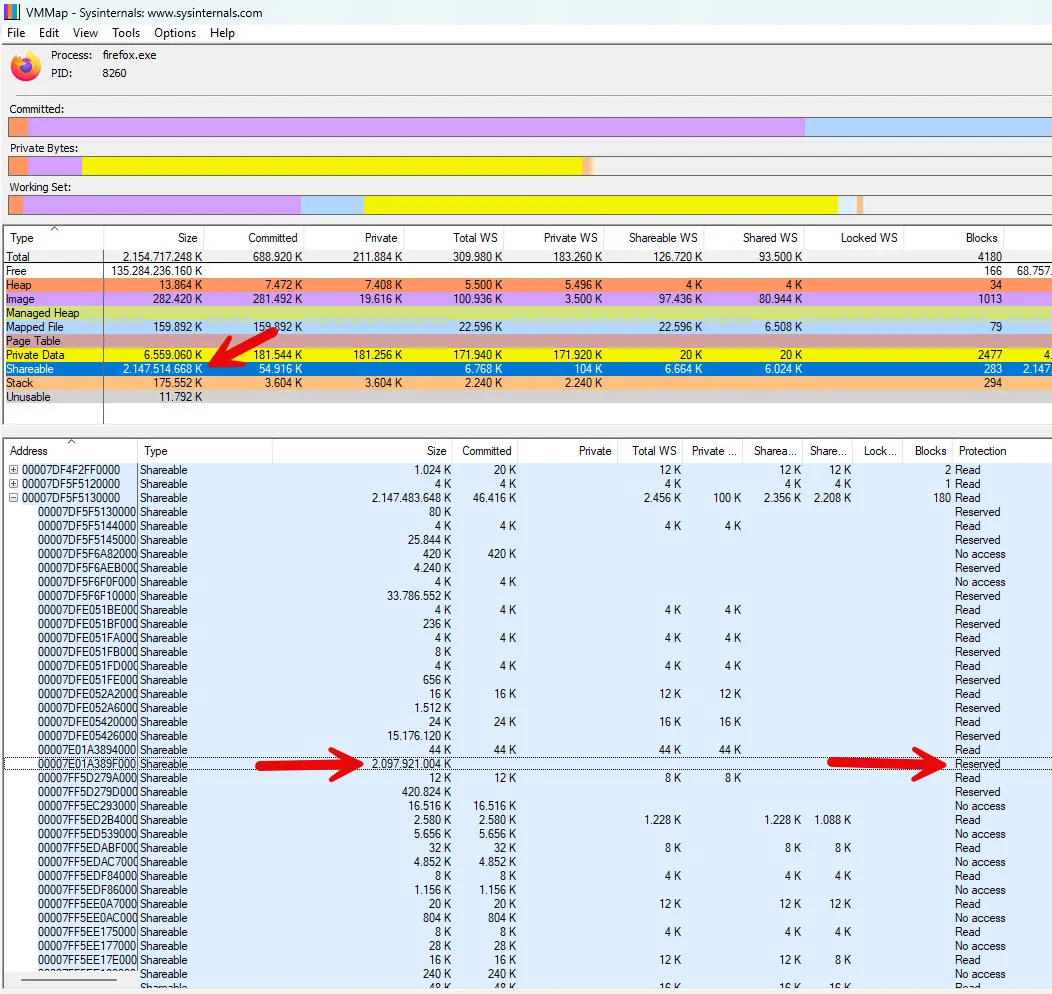Select the Stack row in the summary table
The width and height of the screenshot is (1052, 994).
point(528,383)
